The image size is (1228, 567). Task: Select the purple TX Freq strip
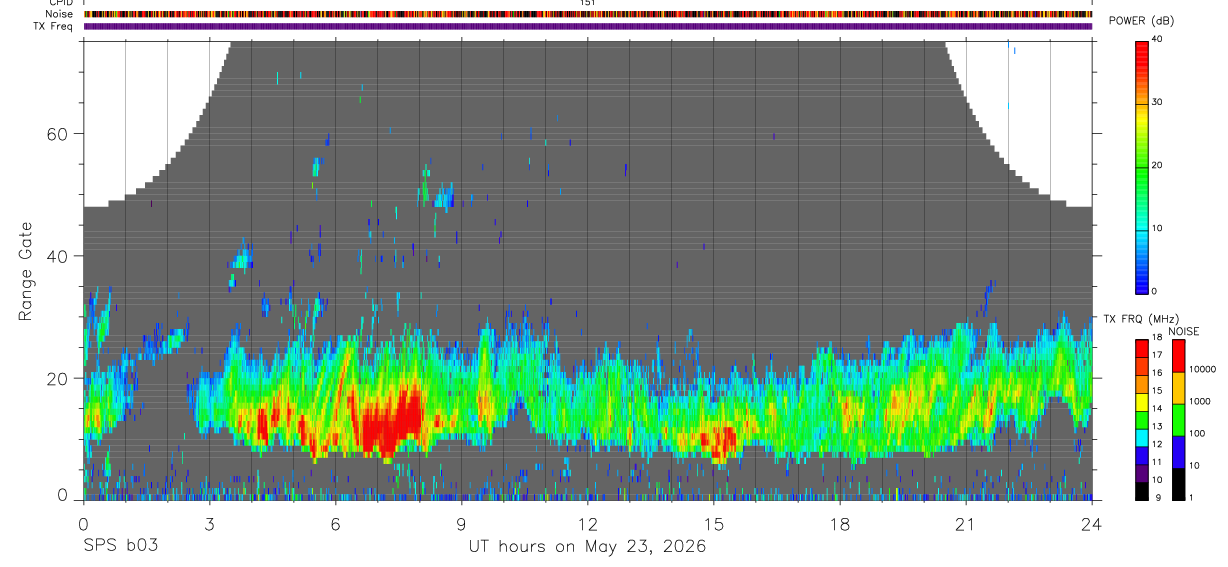tap(588, 26)
